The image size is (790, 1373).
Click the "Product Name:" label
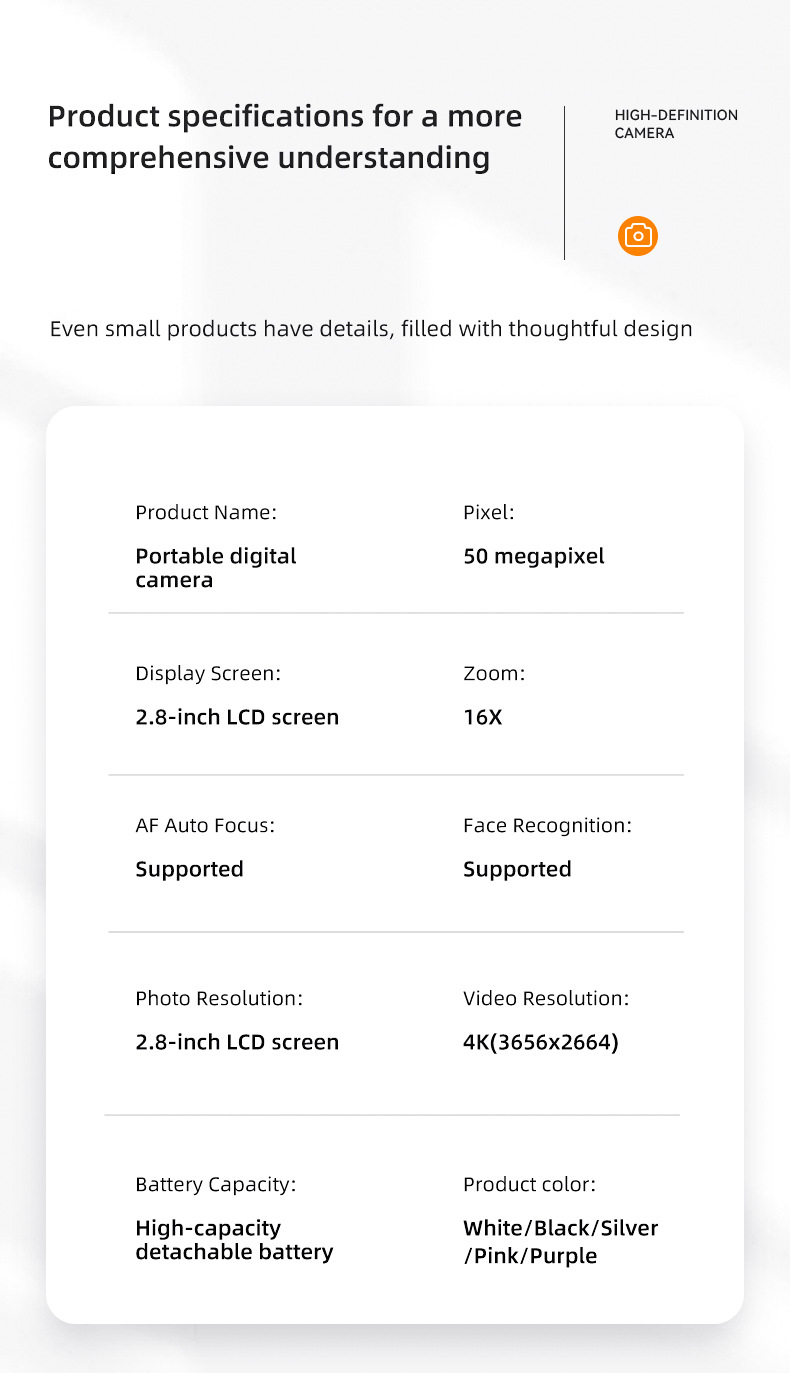(206, 513)
